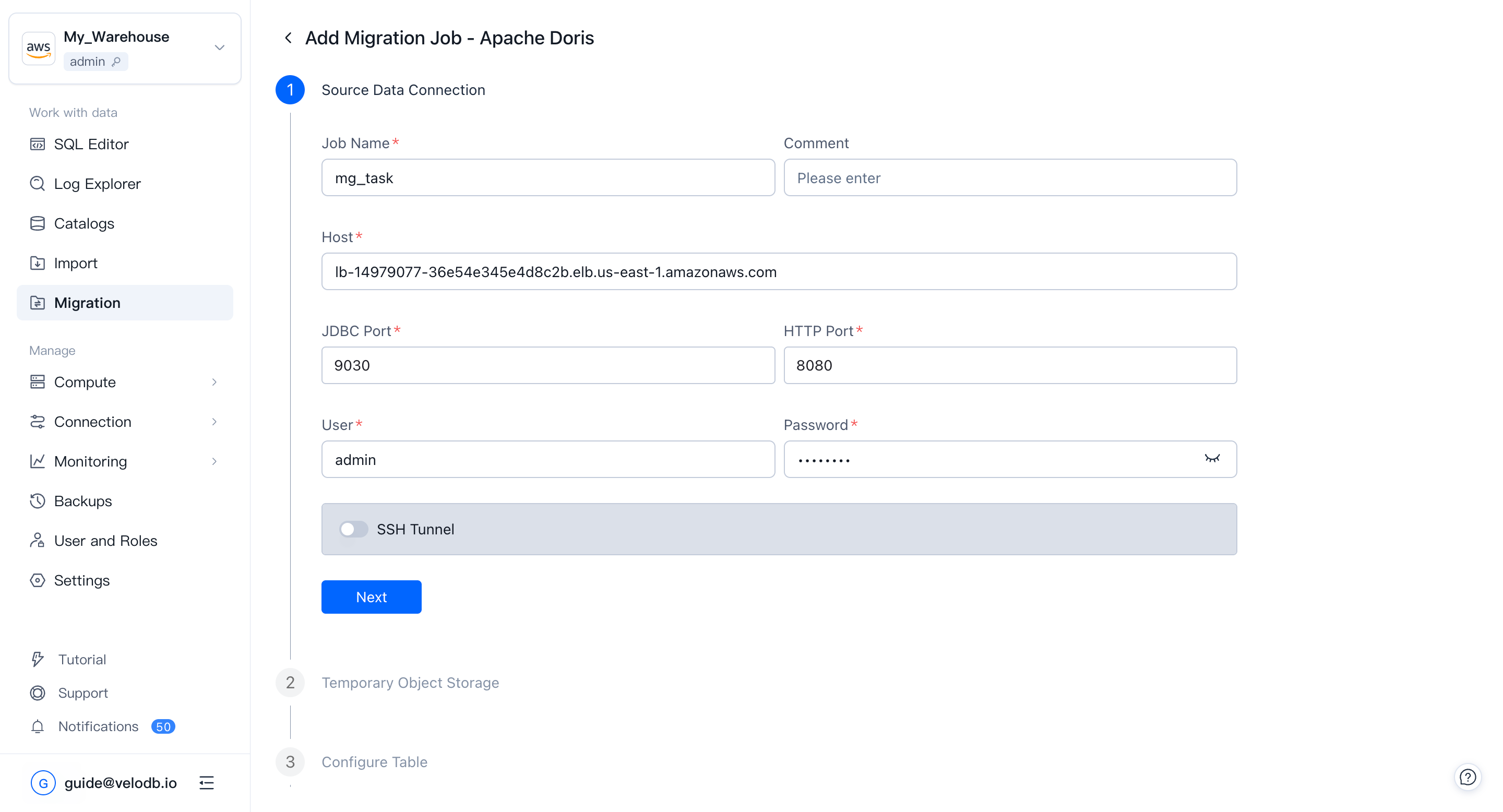Click the Settings hexagon icon
1503x812 pixels.
pos(38,580)
